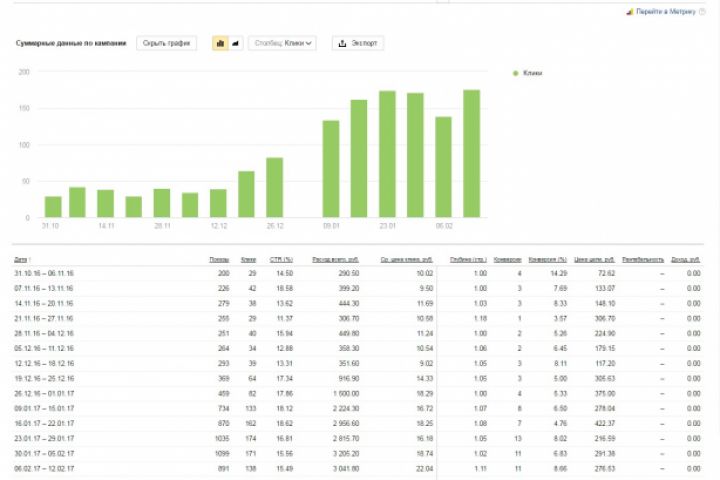
Task: Click the impressions value 1035
Action: click(x=222, y=439)
